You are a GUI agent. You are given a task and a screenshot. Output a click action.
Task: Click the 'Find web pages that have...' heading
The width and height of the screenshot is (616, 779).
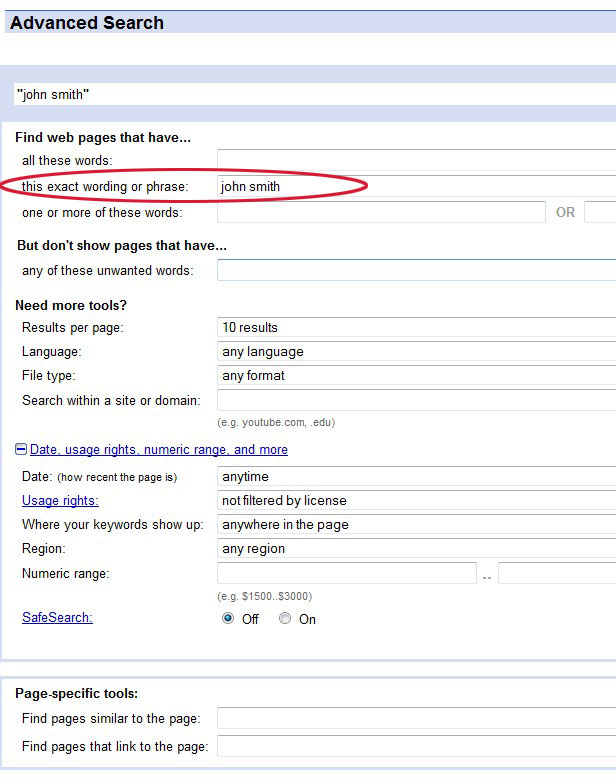(103, 137)
